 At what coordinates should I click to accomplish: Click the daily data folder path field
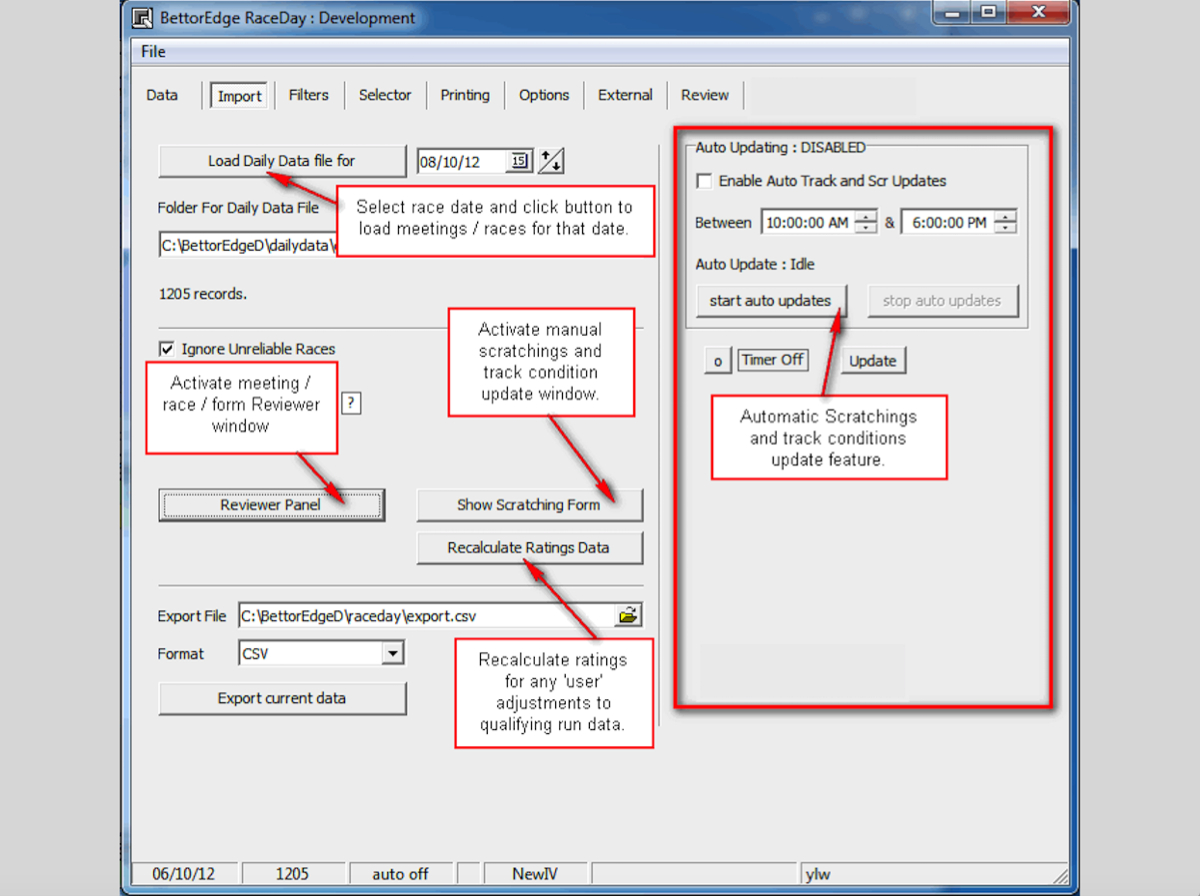pos(247,244)
